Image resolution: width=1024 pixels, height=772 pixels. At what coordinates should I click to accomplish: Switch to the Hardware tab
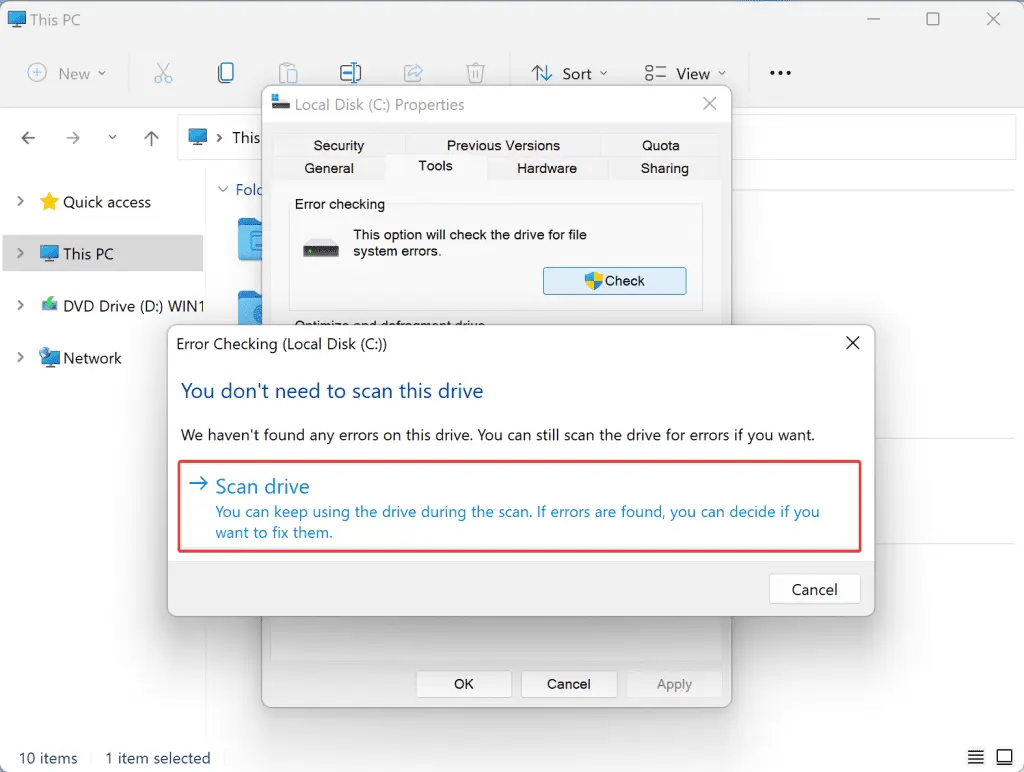pos(547,168)
